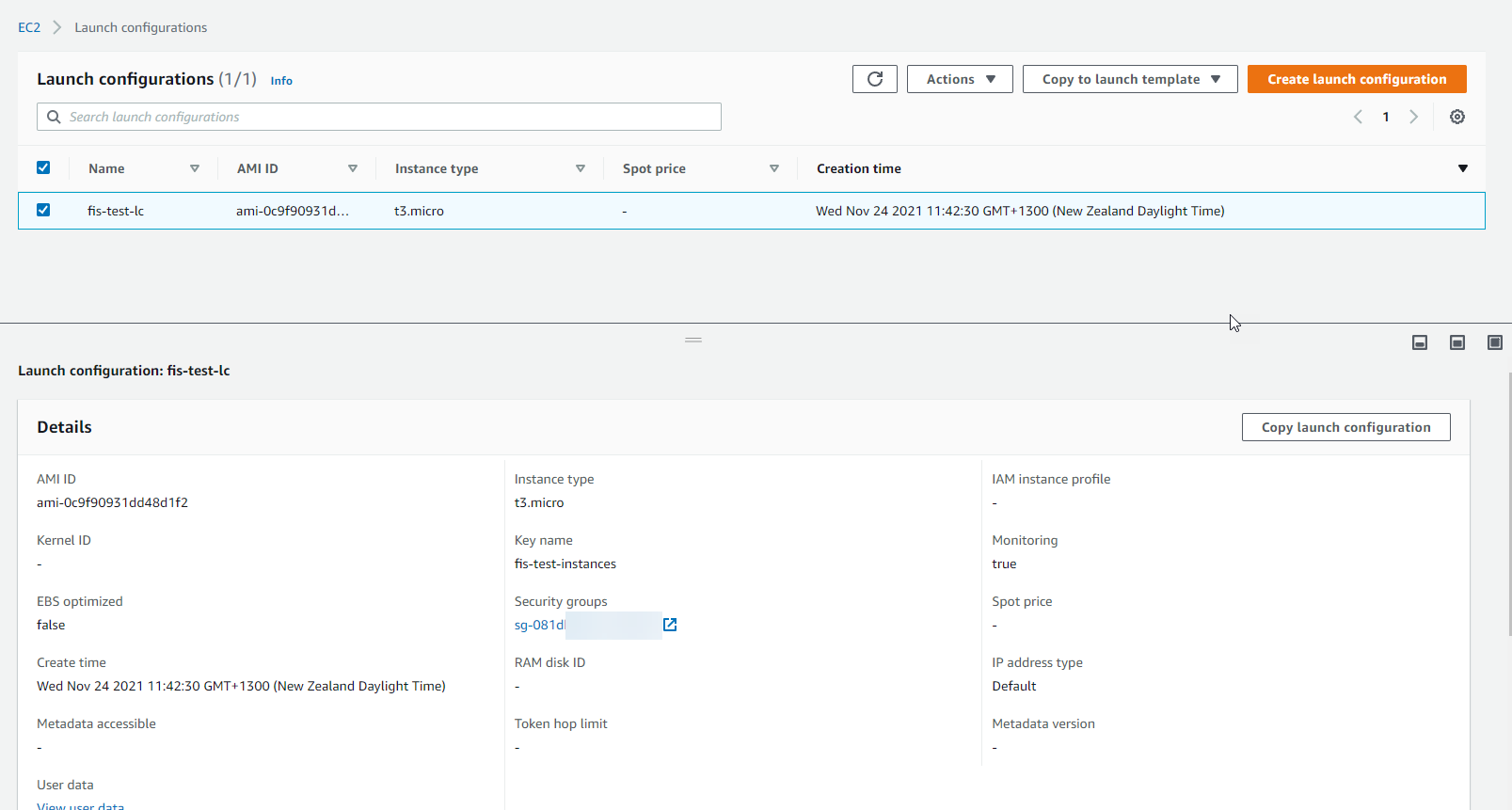Click Create launch configuration button
The width and height of the screenshot is (1512, 810).
[1356, 79]
